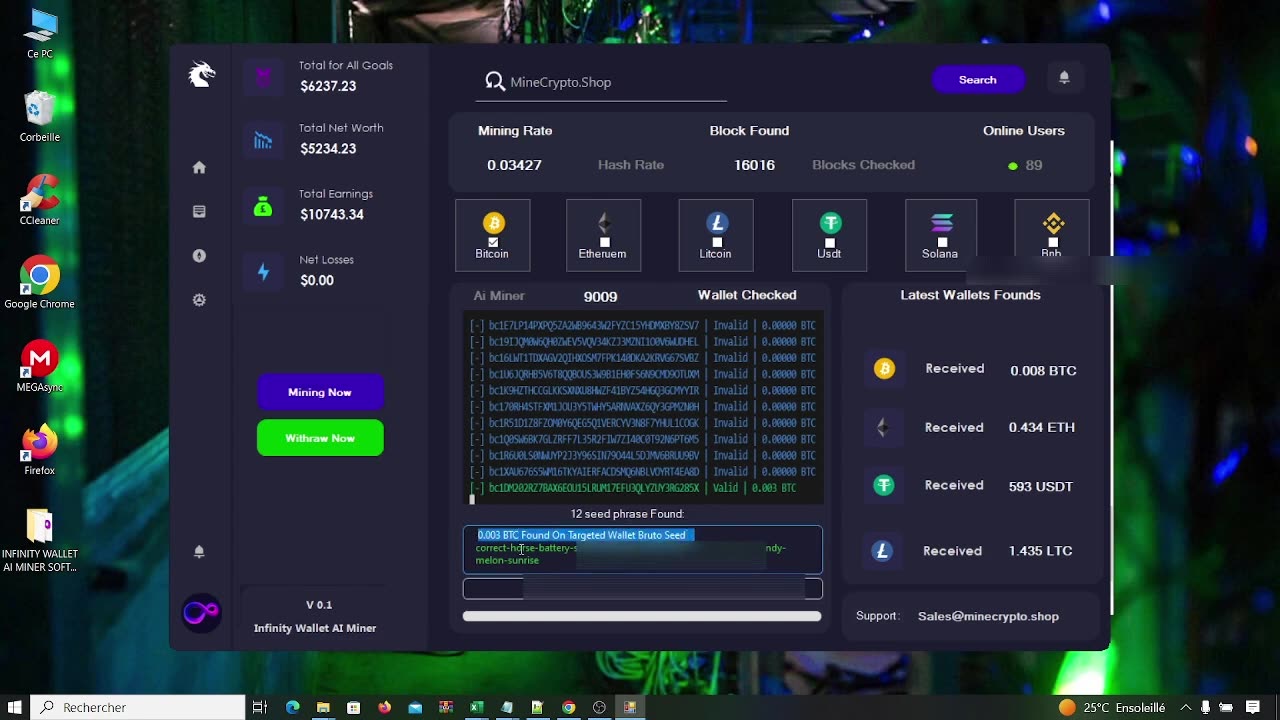Select the MEGAsync desktop icon
Viewport: 1280px width, 720px height.
[40, 366]
